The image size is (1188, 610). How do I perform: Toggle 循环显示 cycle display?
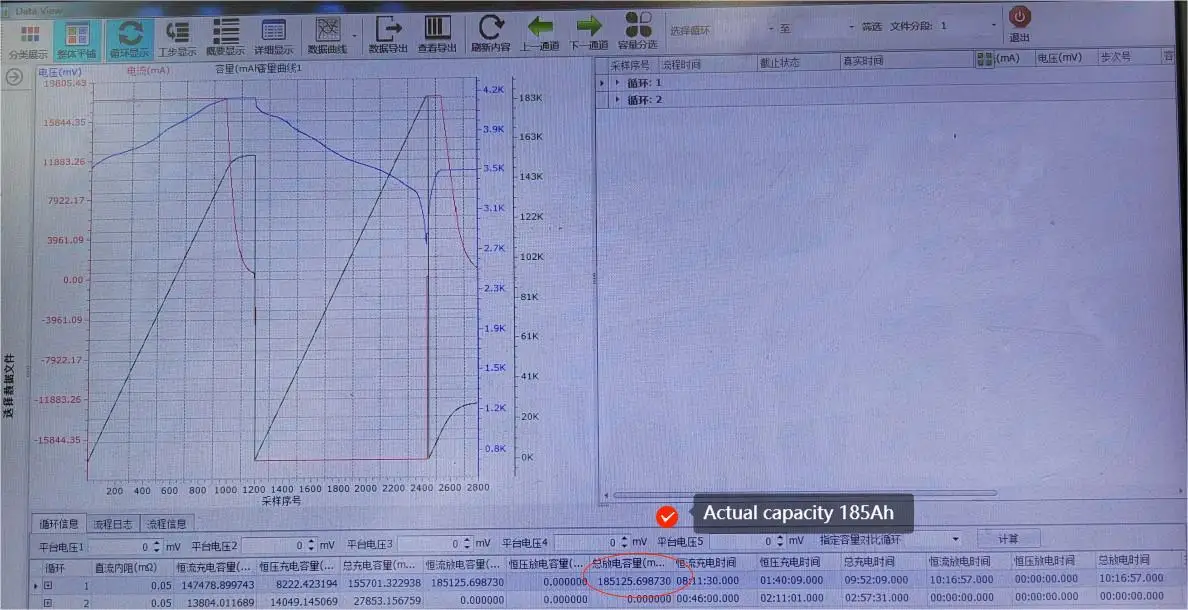click(129, 39)
